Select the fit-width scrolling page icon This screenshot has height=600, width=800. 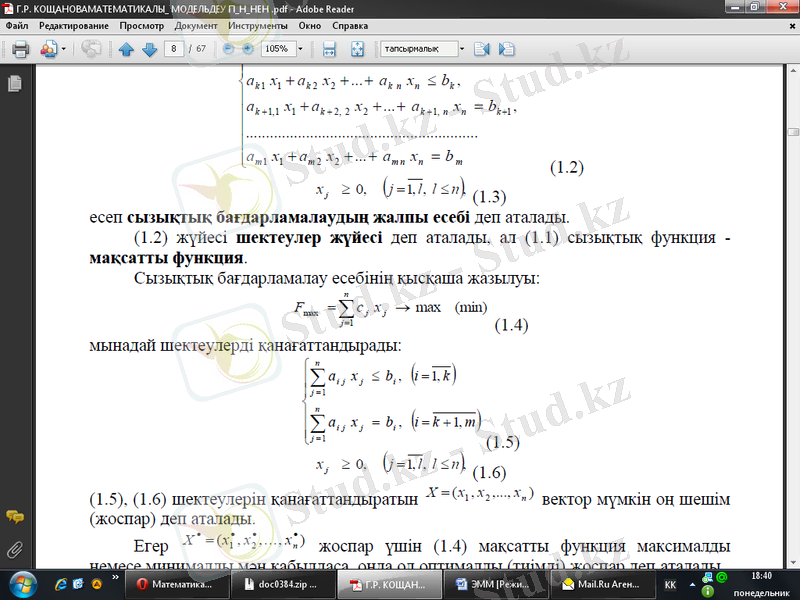click(330, 49)
